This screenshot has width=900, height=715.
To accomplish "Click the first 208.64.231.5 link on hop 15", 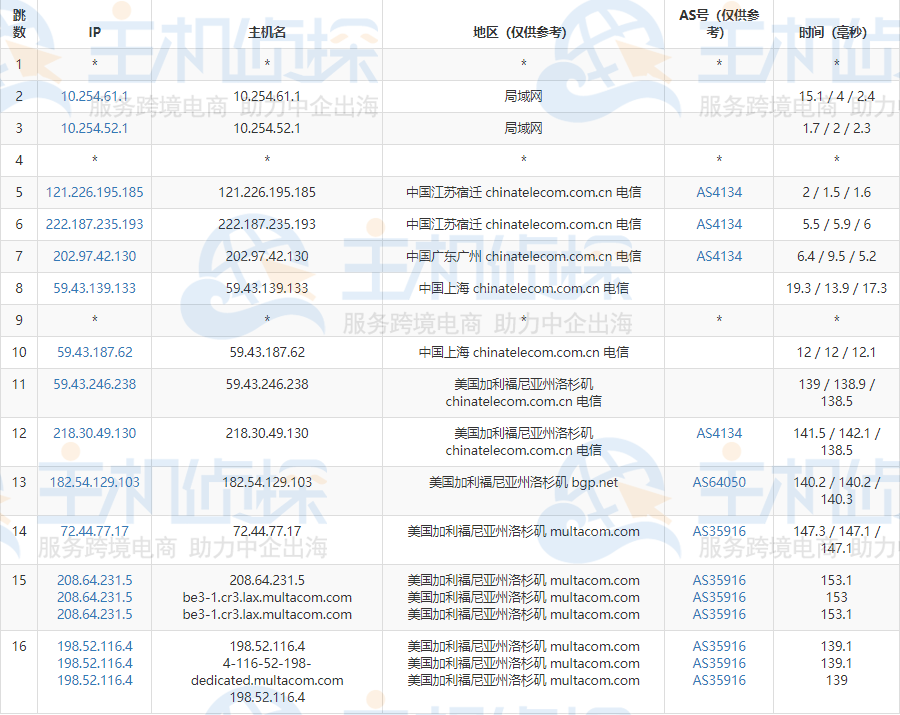I will click(x=94, y=578).
